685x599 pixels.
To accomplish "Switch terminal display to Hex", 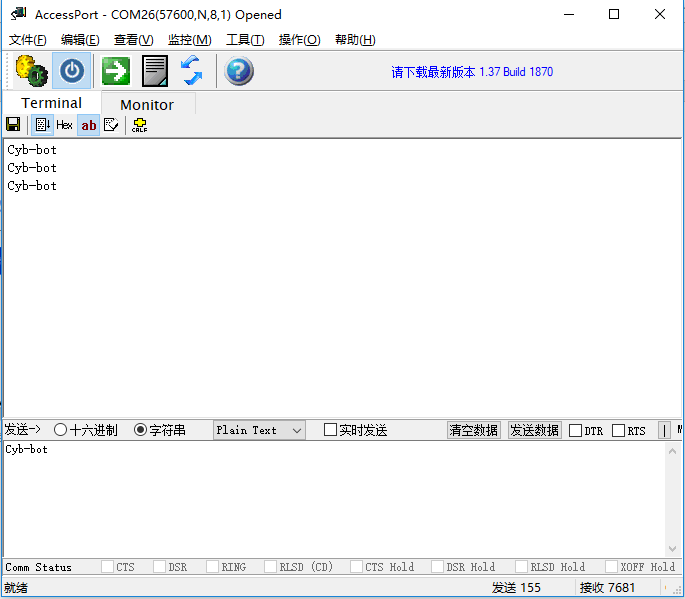I will (64, 125).
